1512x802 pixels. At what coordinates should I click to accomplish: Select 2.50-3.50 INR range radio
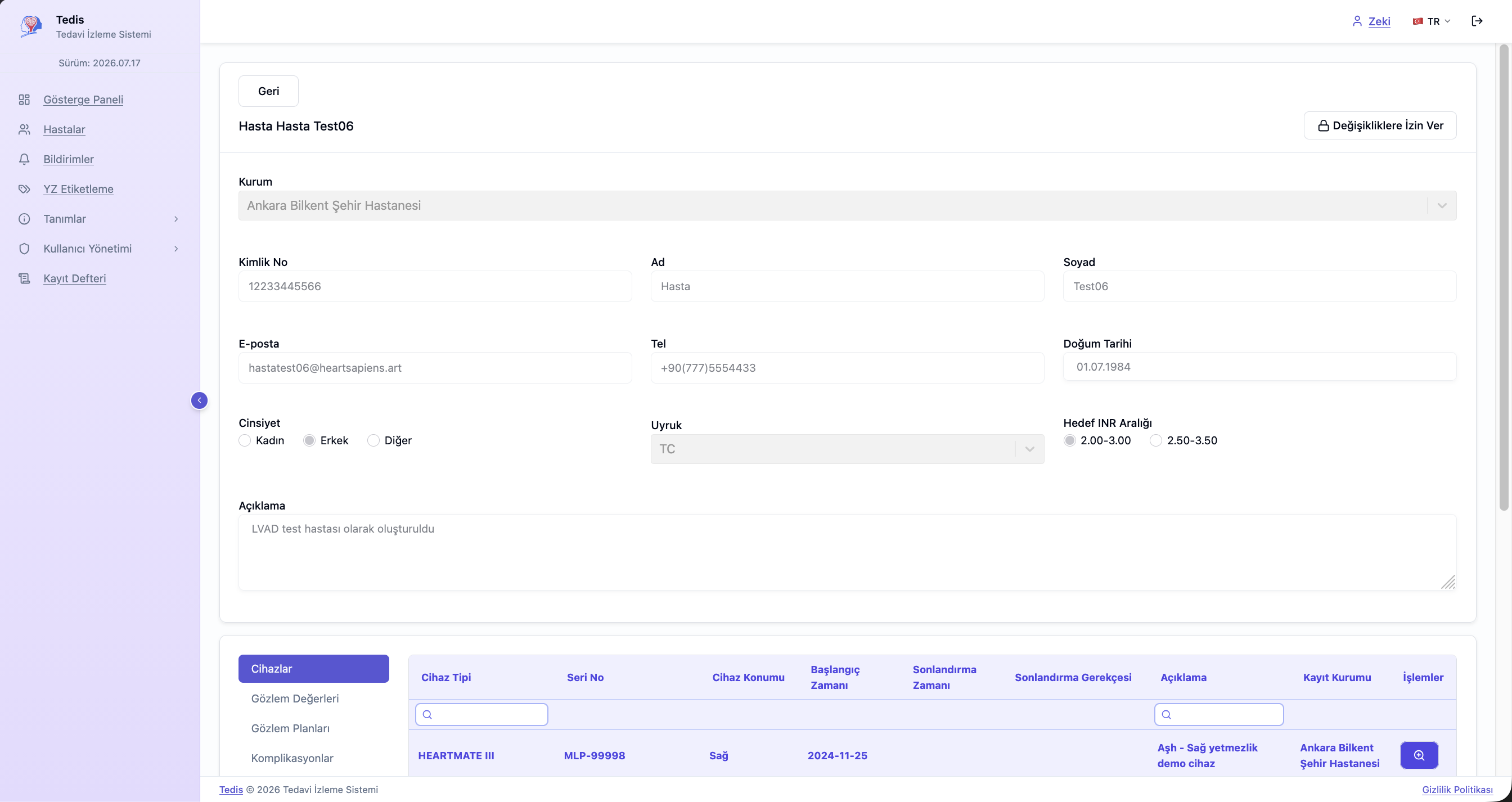[x=1156, y=440]
